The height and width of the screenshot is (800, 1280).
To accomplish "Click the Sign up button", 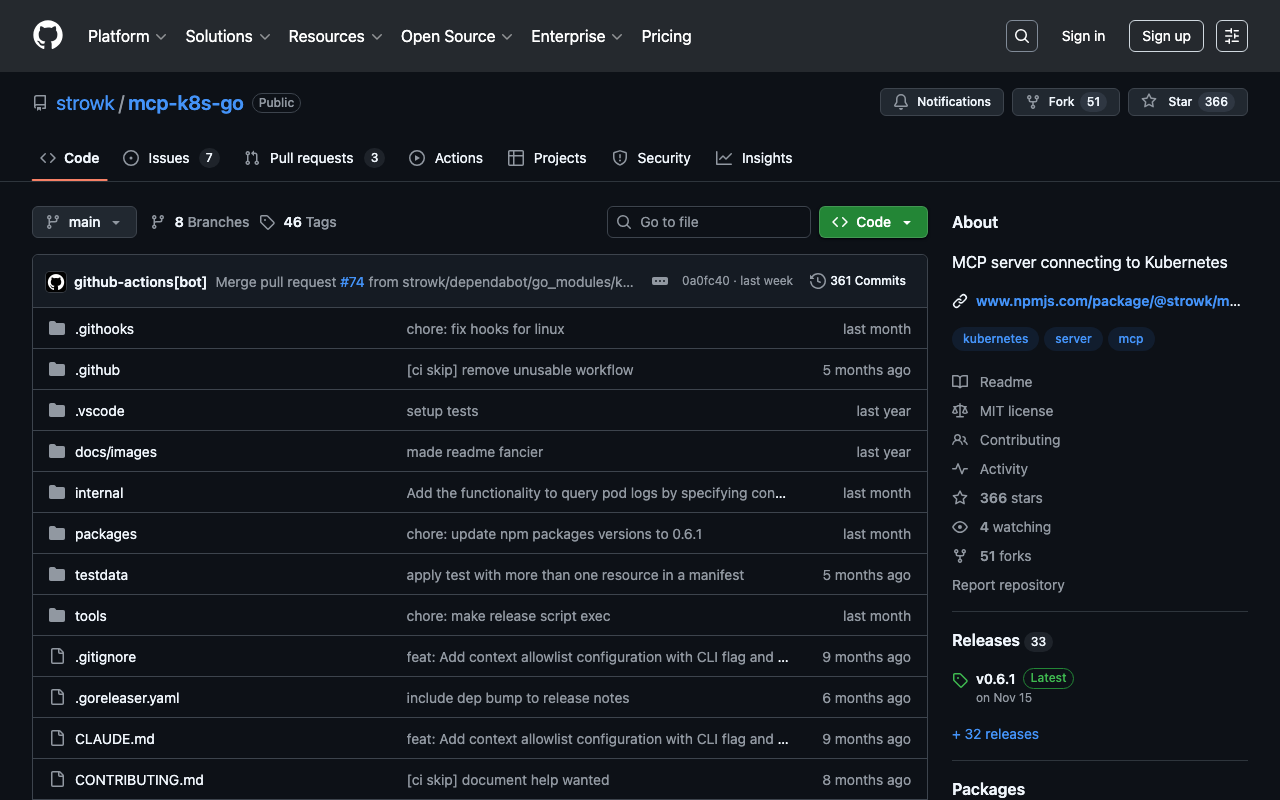I will coord(1165,36).
